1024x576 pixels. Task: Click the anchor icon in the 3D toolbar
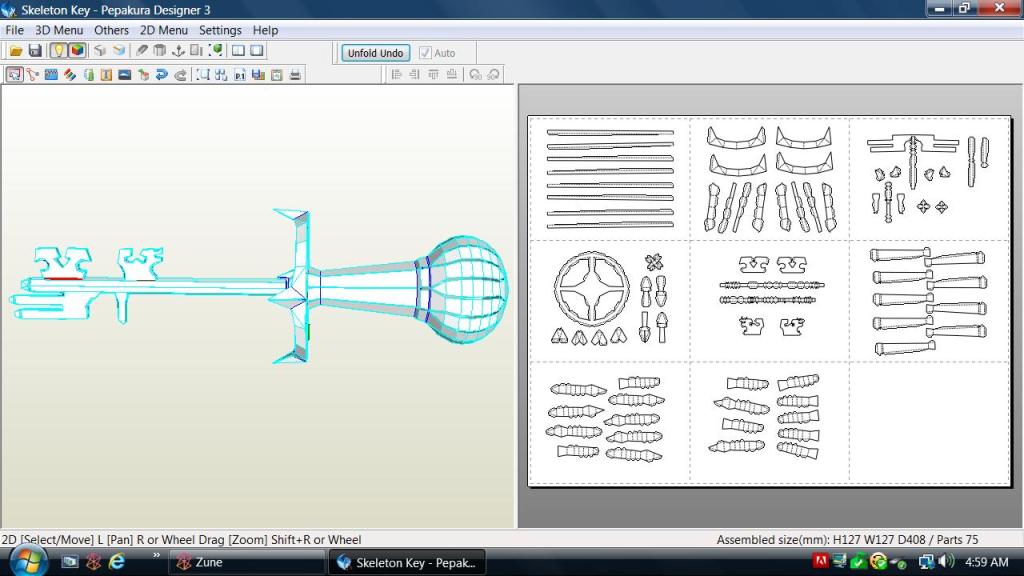point(178,50)
